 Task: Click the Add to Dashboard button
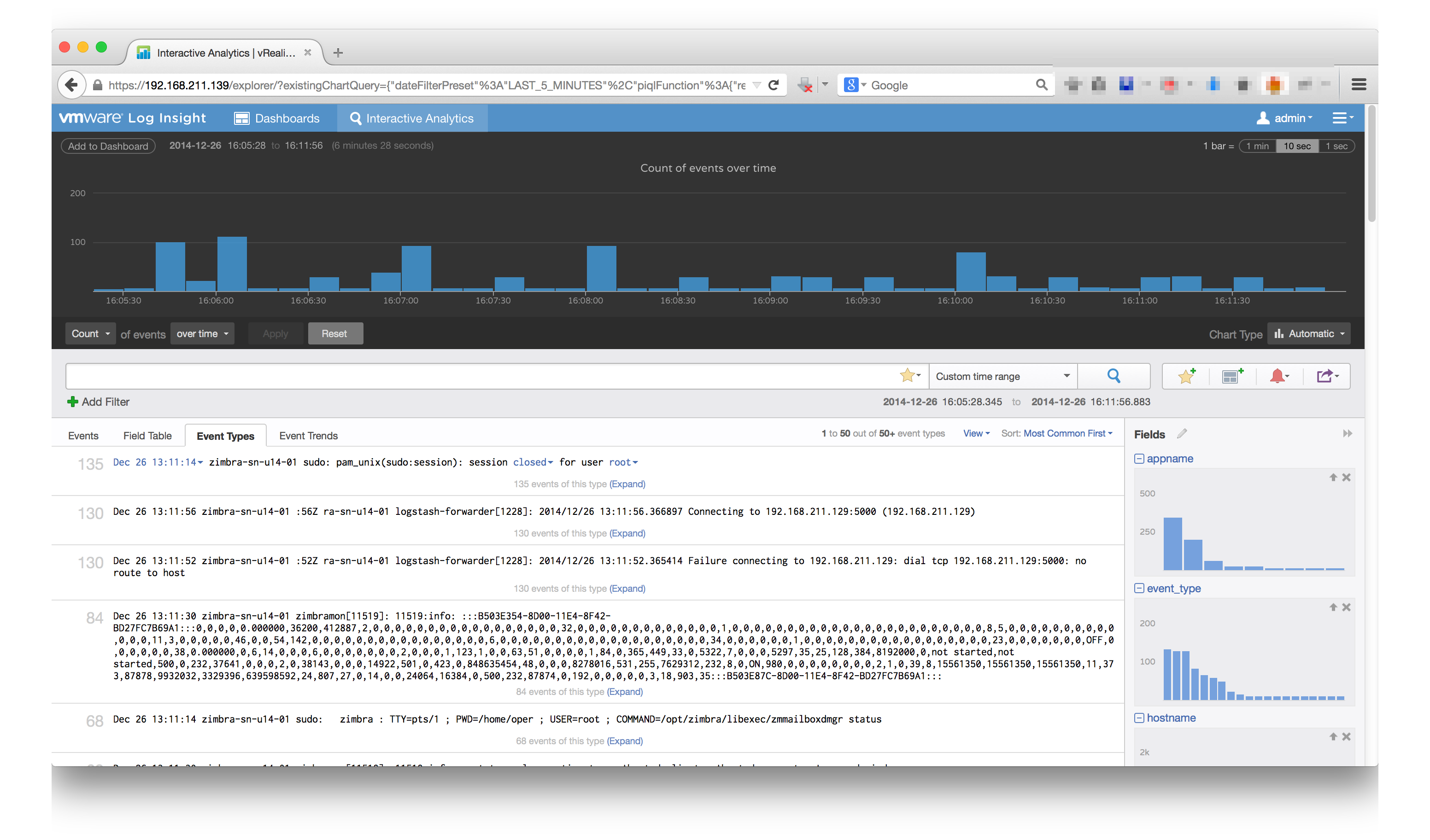pos(108,146)
